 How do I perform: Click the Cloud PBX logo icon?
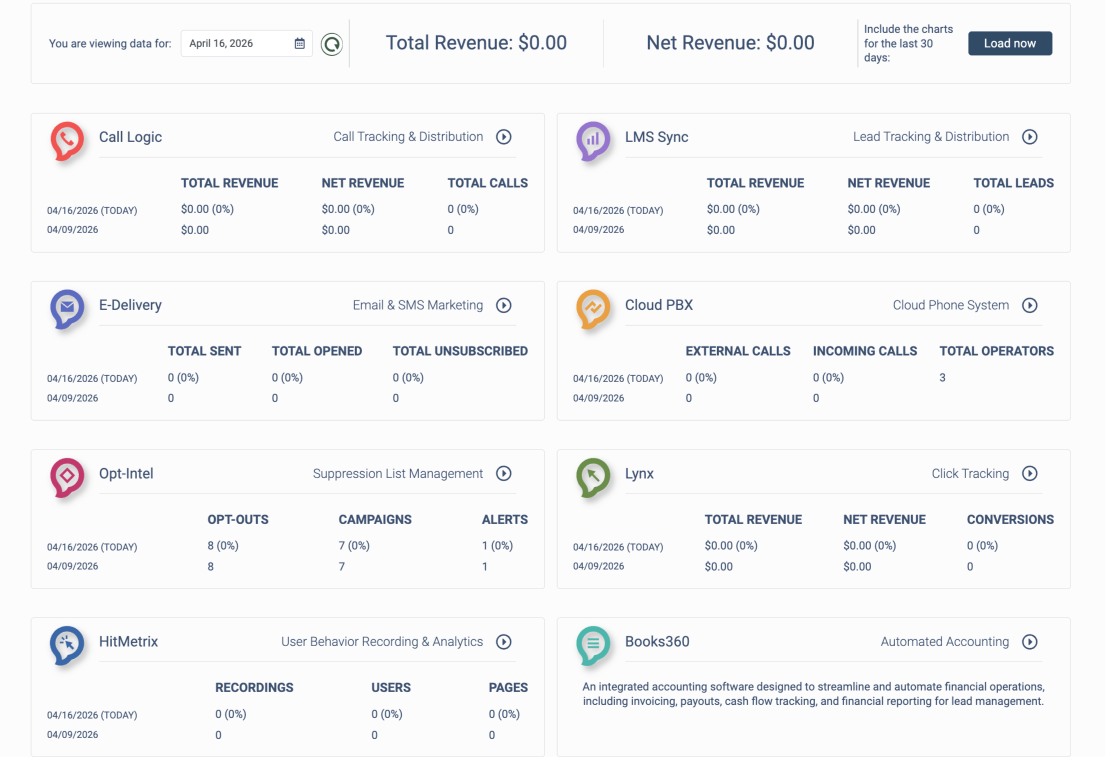point(593,309)
